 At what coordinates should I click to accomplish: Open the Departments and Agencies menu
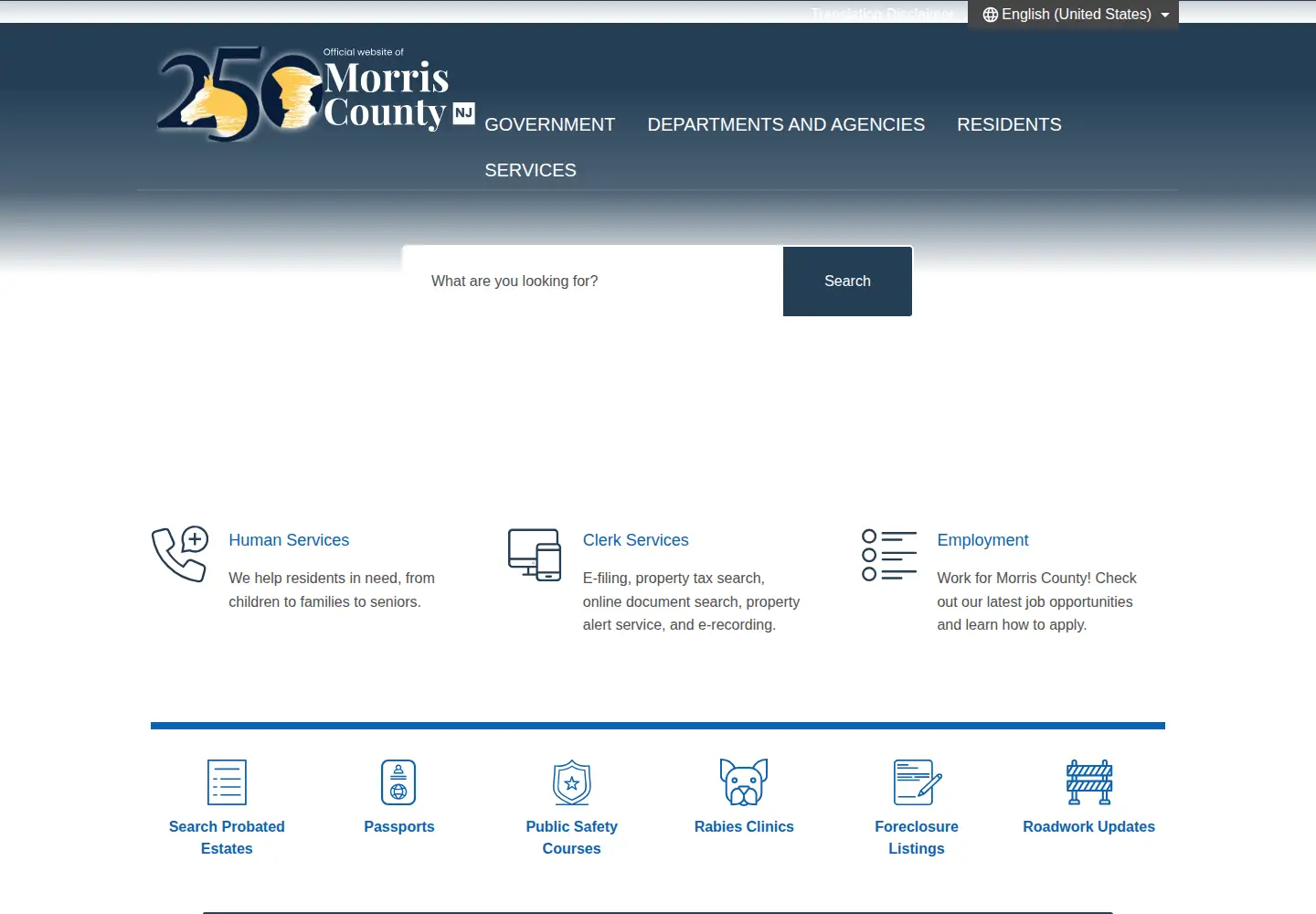click(x=786, y=124)
